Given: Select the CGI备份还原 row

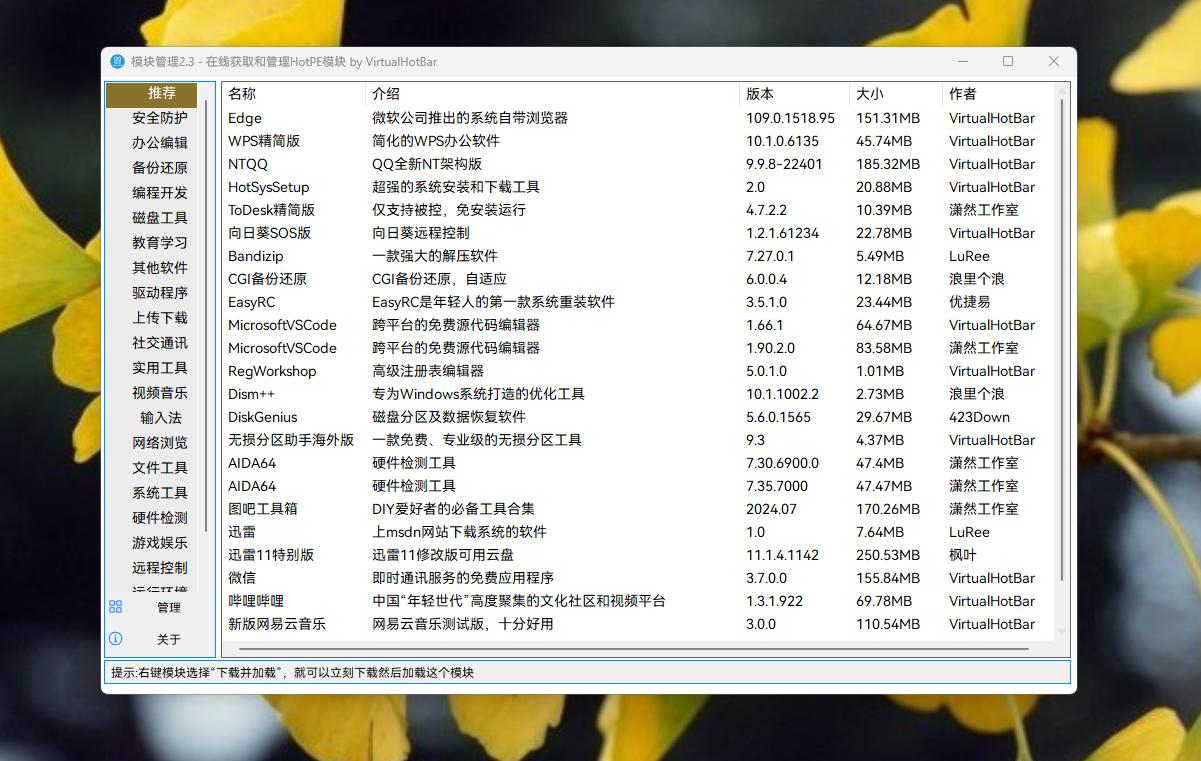Looking at the screenshot, I should (638, 279).
